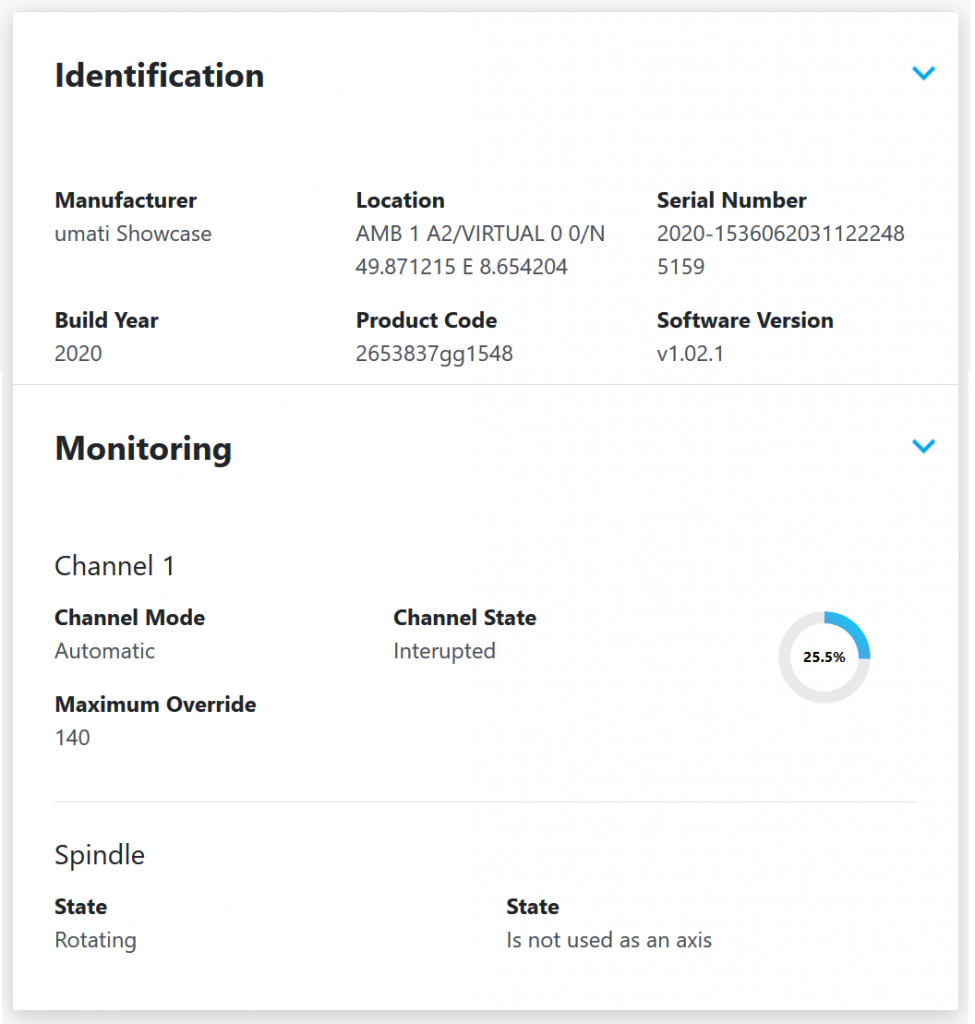
Task: Select the umati Showcase manufacturer value
Action: pyautogui.click(x=133, y=234)
